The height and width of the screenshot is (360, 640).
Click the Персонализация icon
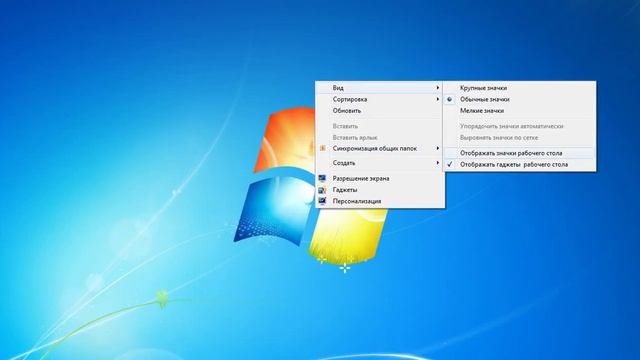pyautogui.click(x=322, y=201)
